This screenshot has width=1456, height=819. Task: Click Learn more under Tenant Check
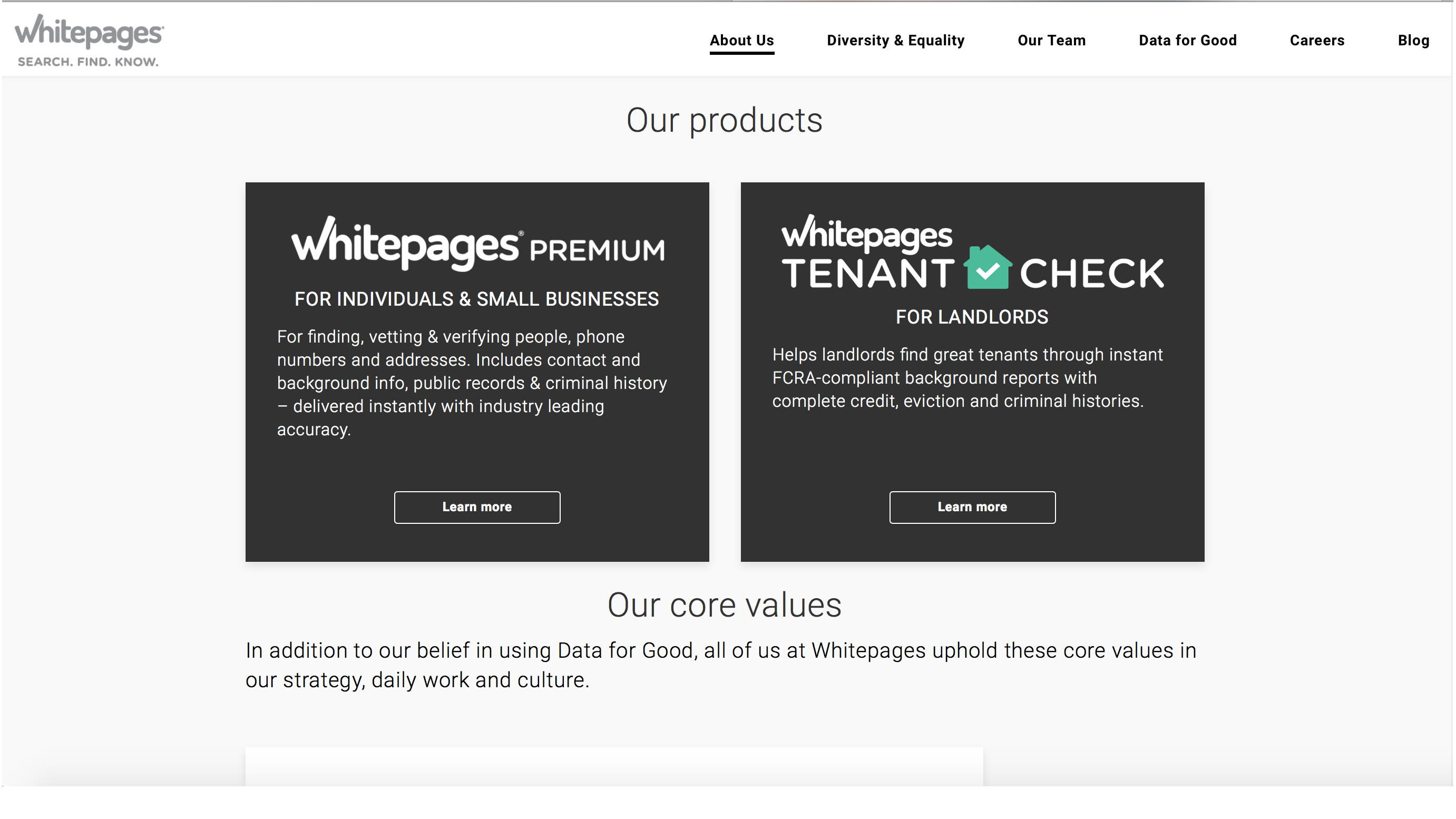tap(972, 507)
